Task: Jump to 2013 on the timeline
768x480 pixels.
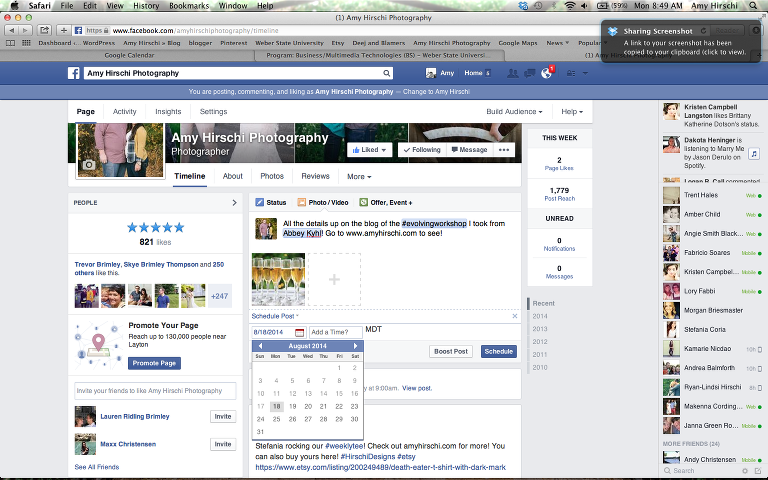Action: pos(540,329)
